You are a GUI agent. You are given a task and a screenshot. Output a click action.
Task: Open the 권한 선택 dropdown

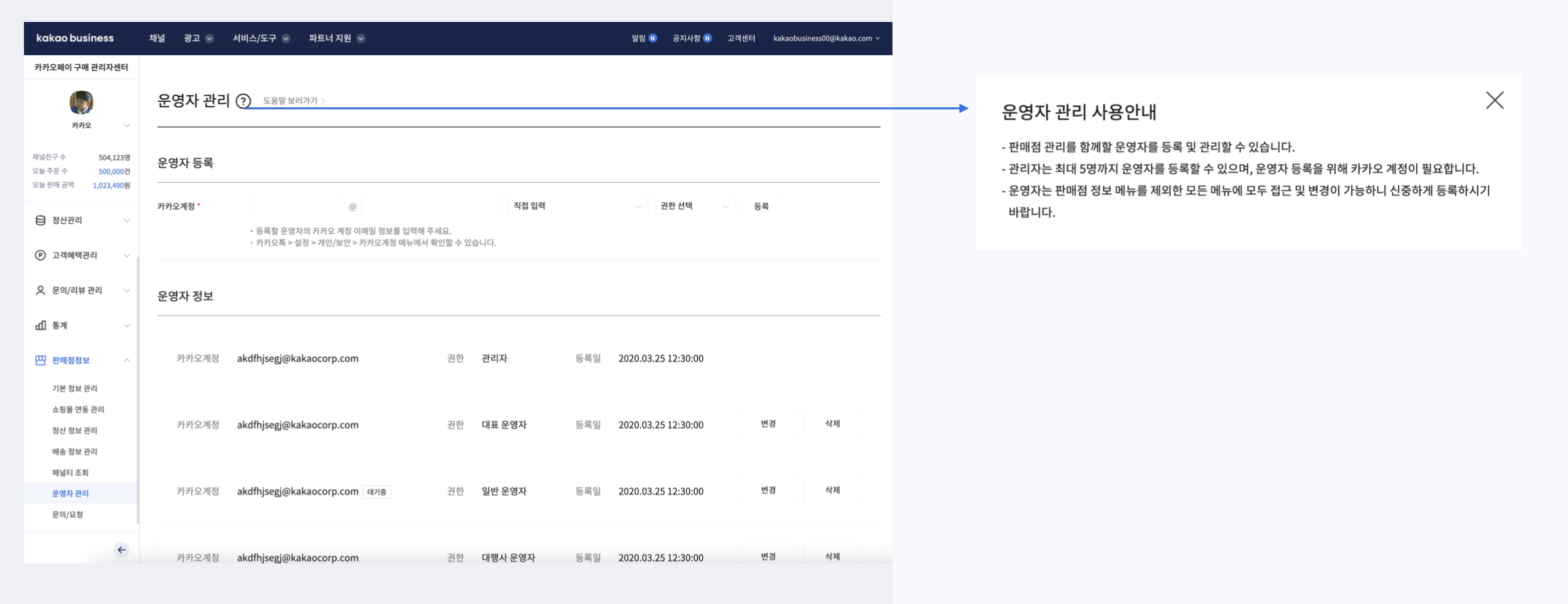[695, 206]
